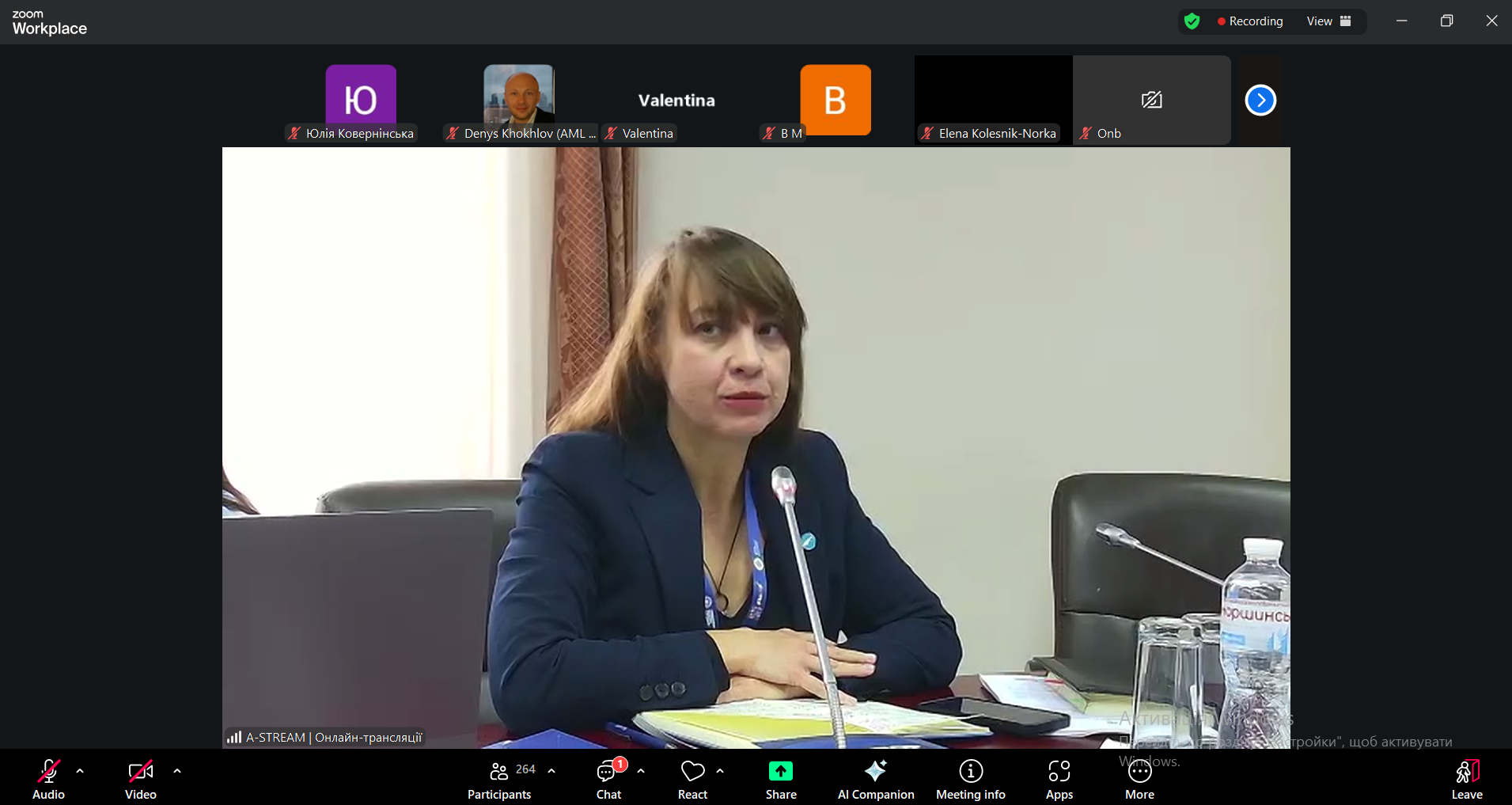Image resolution: width=1512 pixels, height=805 pixels.
Task: Click the React heart icon
Action: point(692,780)
